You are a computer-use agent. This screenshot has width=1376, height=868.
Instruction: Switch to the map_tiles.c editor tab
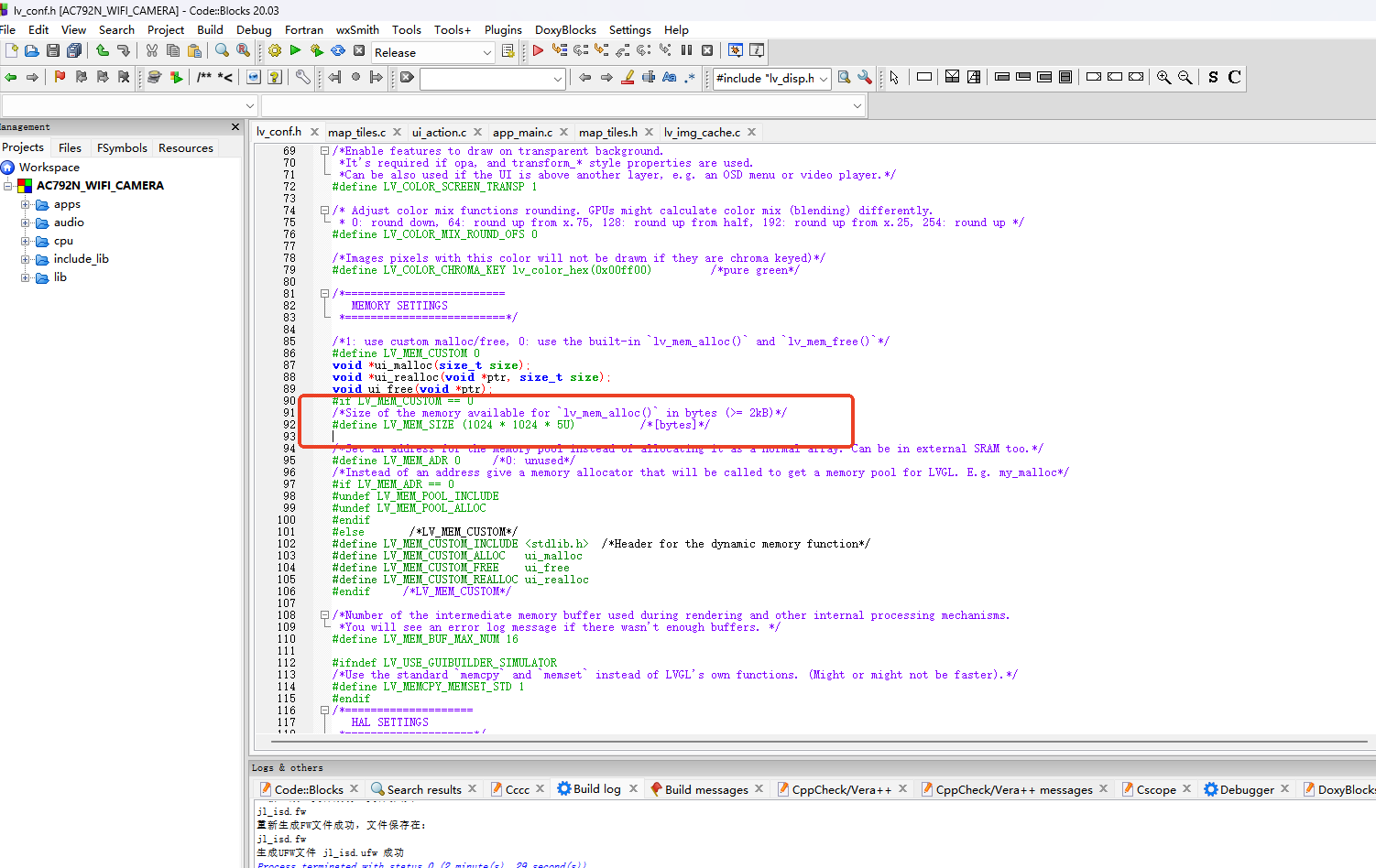pyautogui.click(x=356, y=133)
